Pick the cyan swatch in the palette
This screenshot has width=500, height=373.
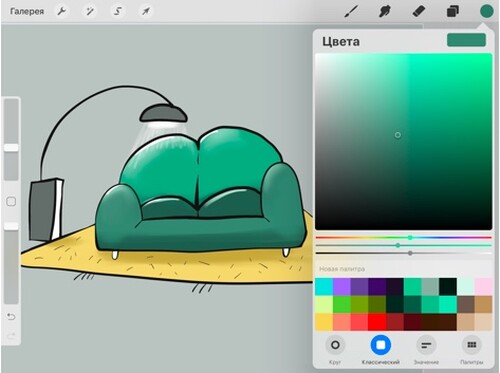pyautogui.click(x=324, y=287)
